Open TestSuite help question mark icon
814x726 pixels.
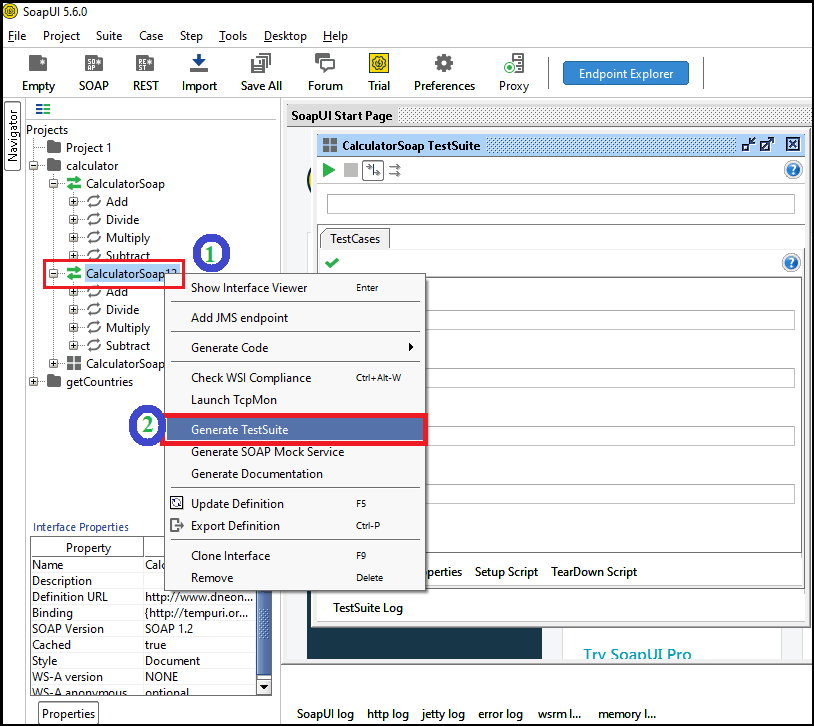pyautogui.click(x=793, y=170)
